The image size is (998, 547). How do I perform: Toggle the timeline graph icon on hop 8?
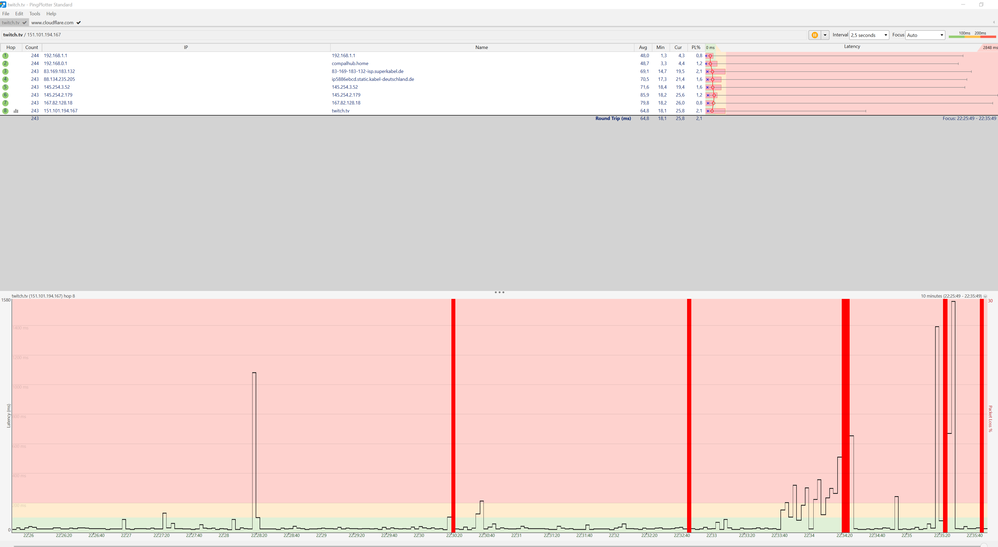[16, 111]
